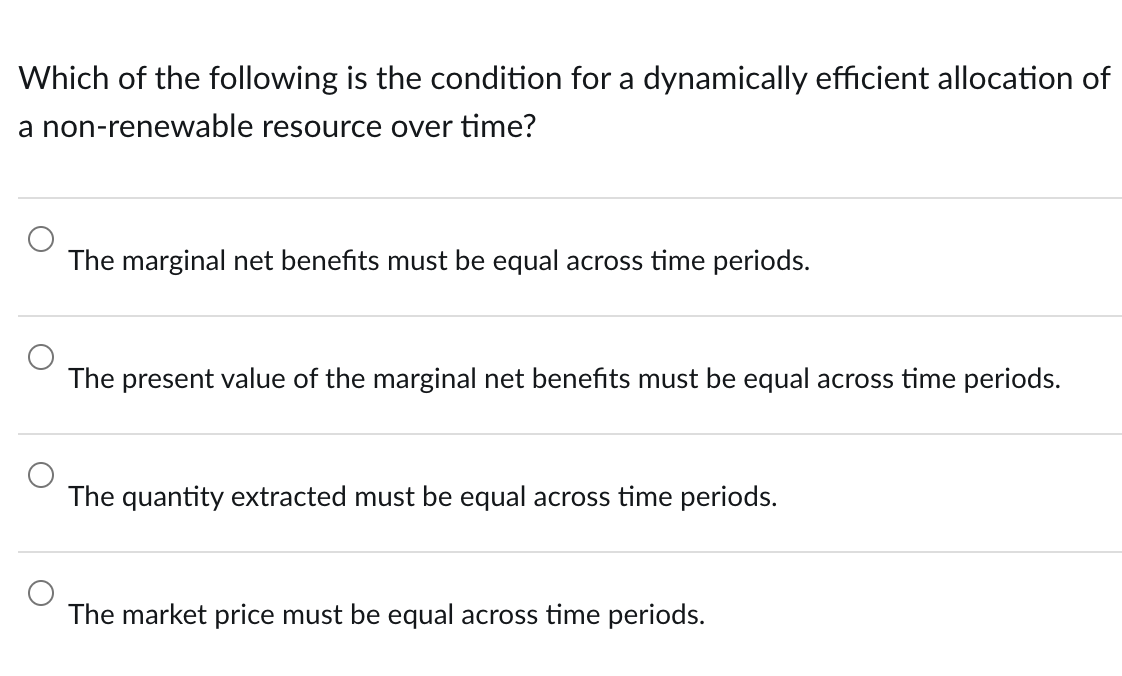Click the word marginal in the first option
1122x676 pixels.
(x=159, y=261)
